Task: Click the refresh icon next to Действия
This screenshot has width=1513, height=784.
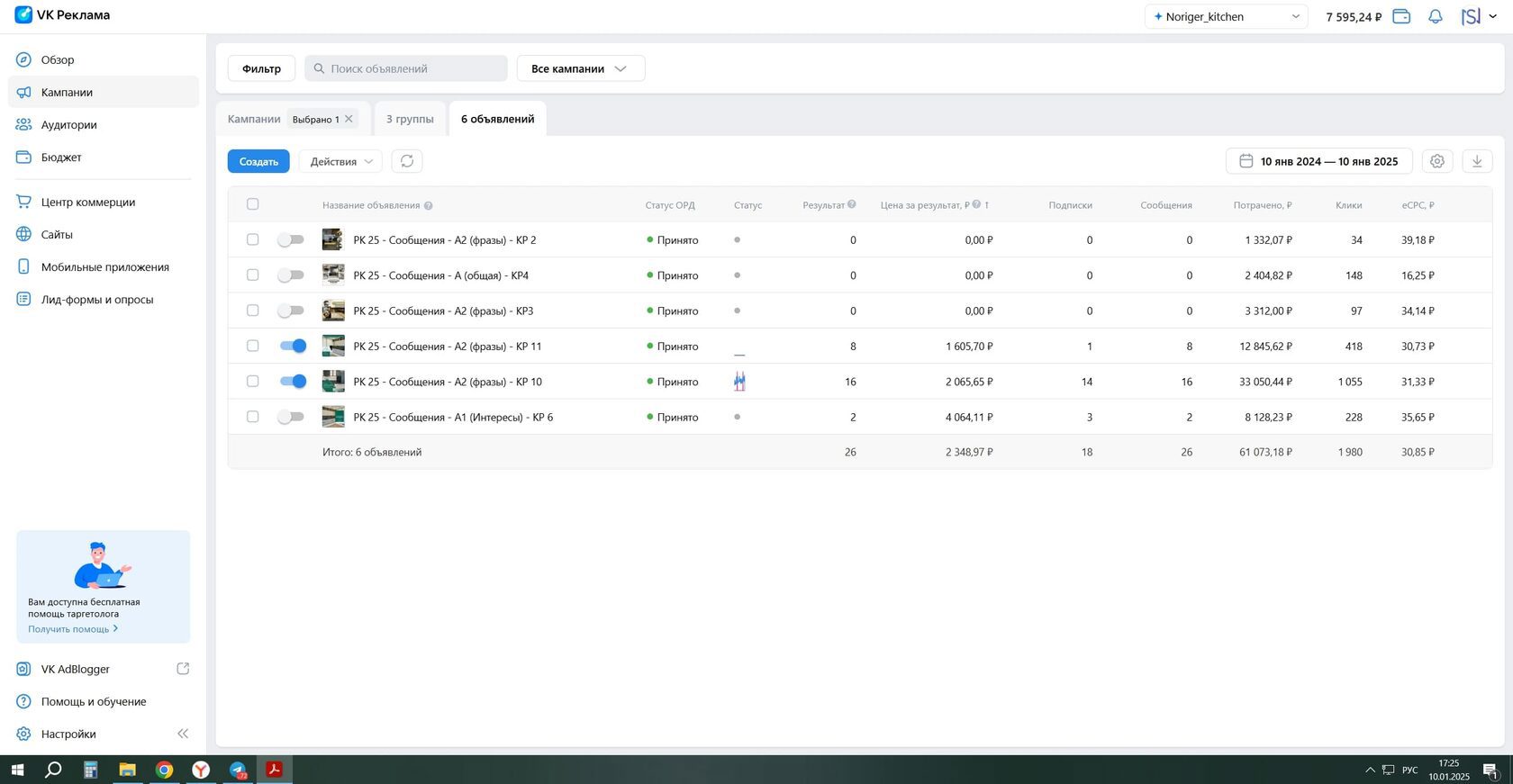Action: pyautogui.click(x=407, y=161)
